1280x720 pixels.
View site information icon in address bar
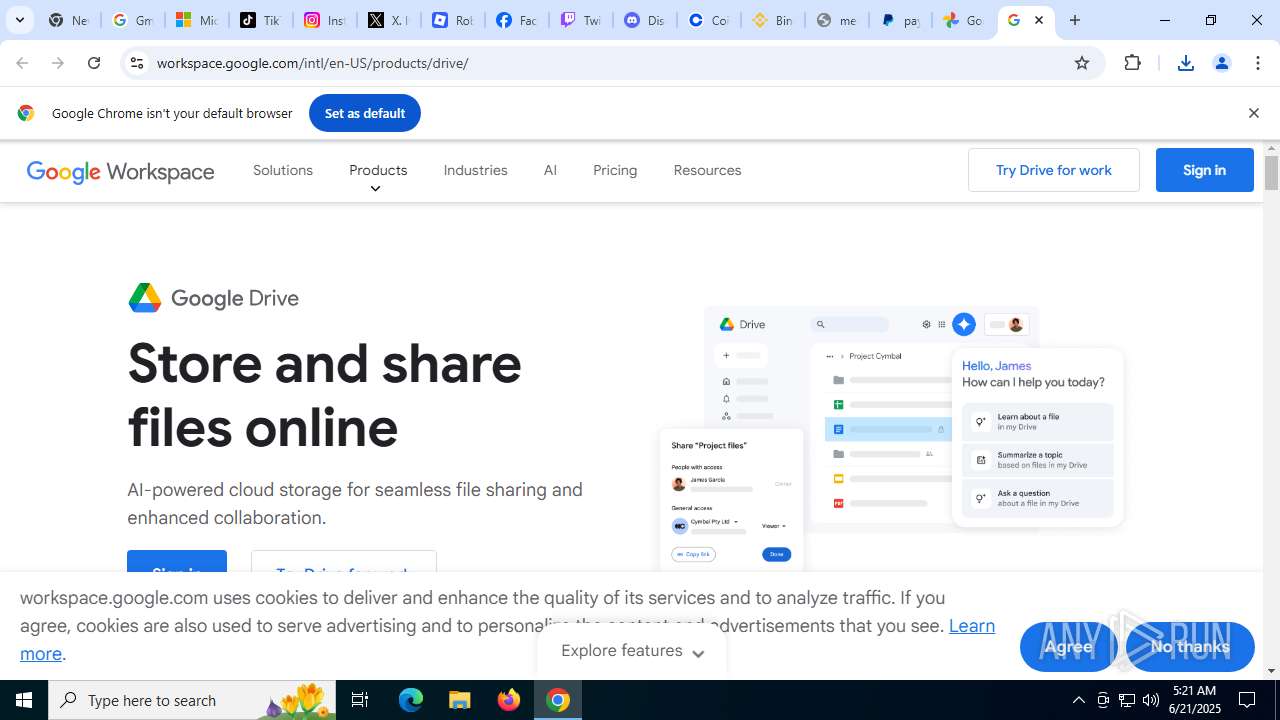tap(137, 63)
